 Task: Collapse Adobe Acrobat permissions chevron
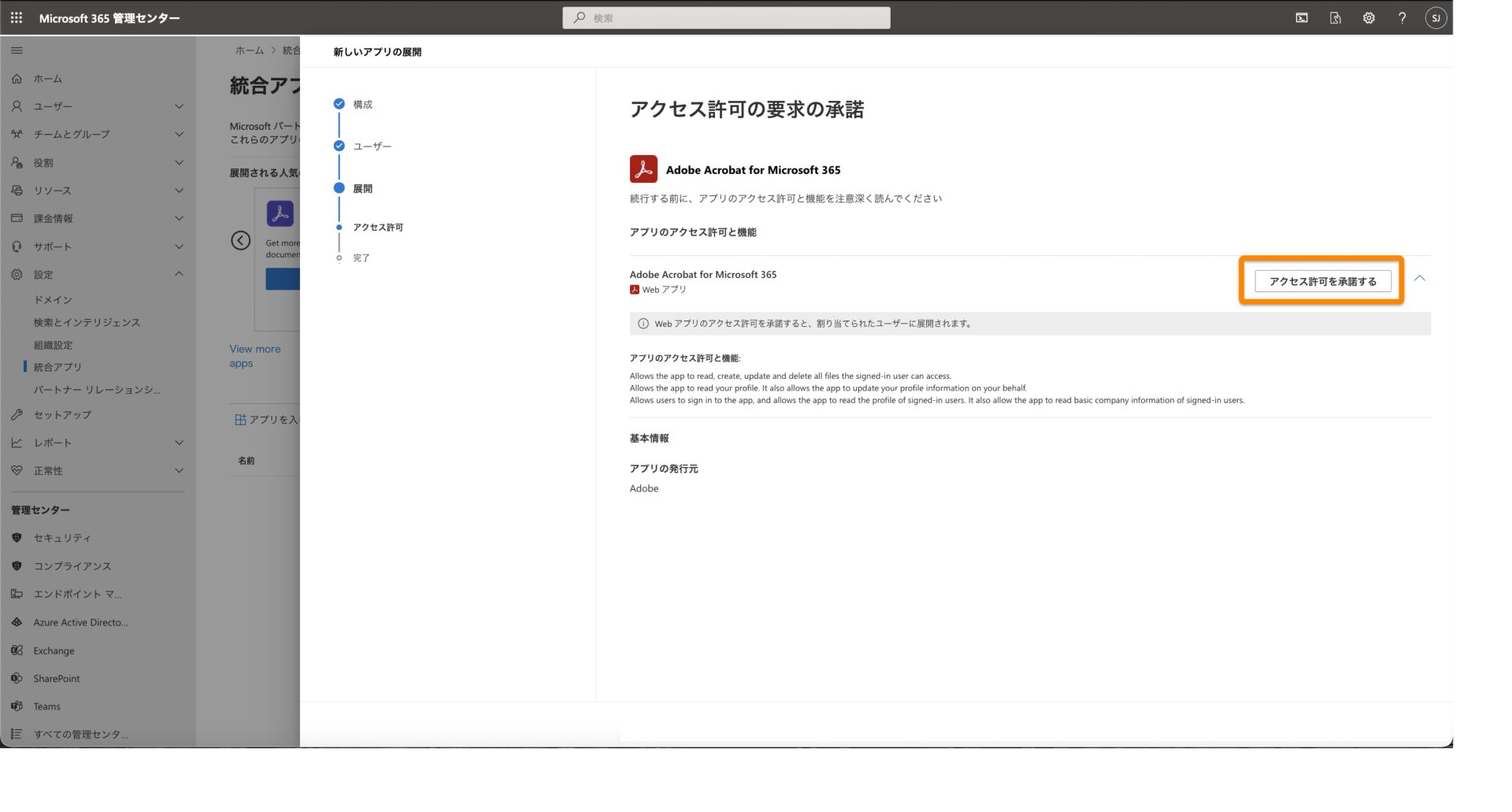pos(1420,278)
